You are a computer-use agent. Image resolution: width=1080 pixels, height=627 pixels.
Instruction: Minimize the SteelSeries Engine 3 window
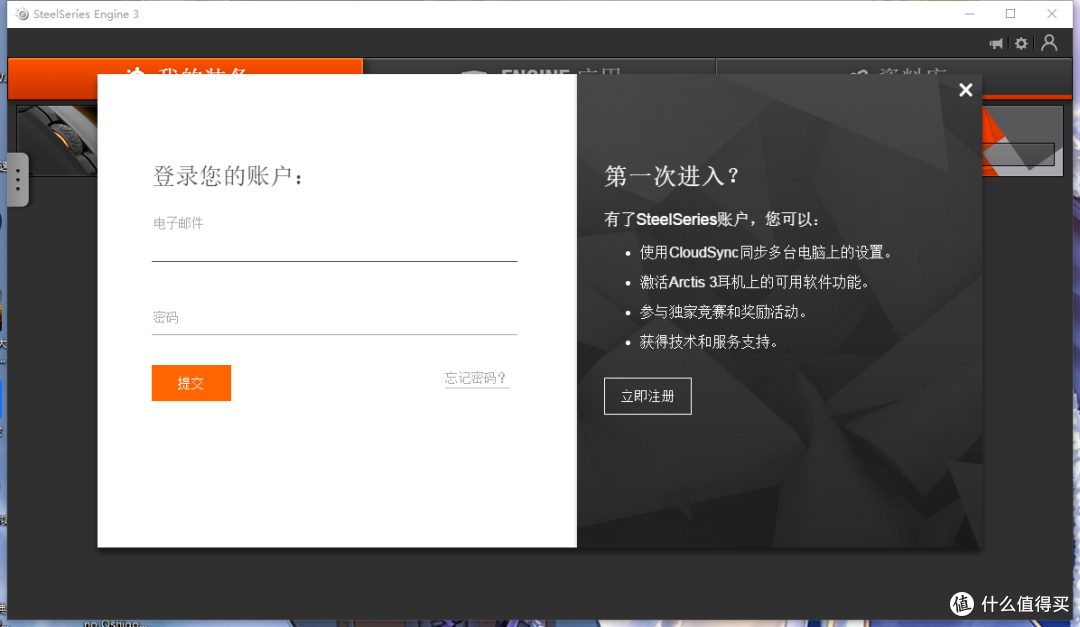coord(970,14)
